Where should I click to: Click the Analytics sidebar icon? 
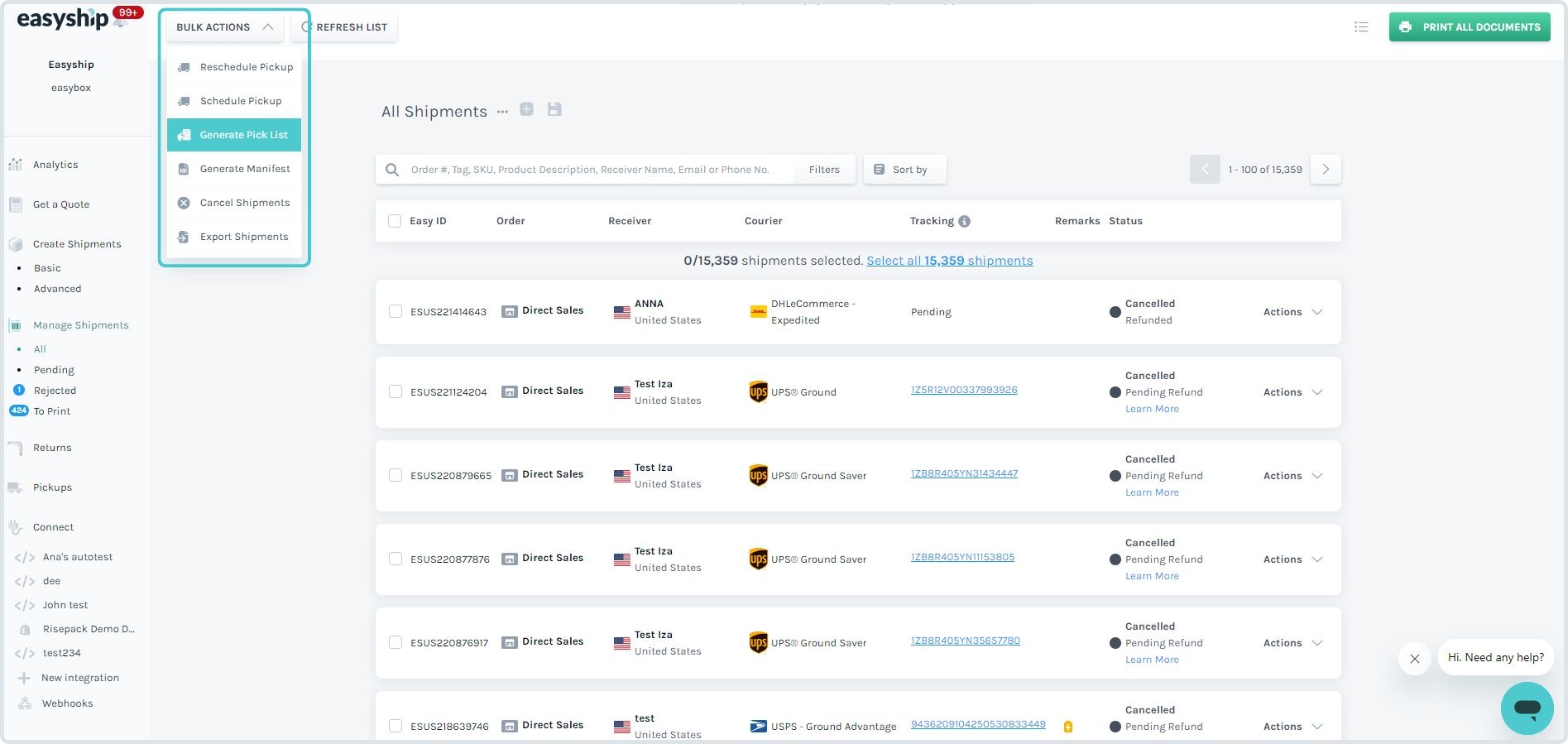[15, 165]
